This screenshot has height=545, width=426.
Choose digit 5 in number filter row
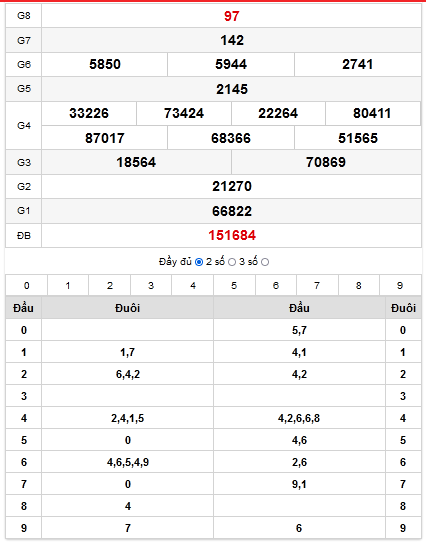click(234, 285)
